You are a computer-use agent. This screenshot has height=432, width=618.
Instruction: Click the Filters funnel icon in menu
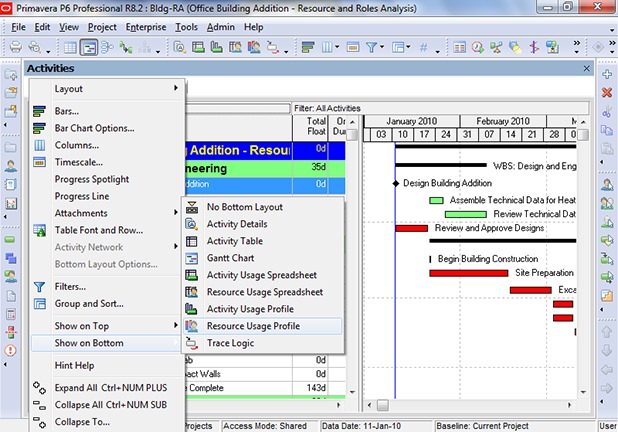[39, 287]
